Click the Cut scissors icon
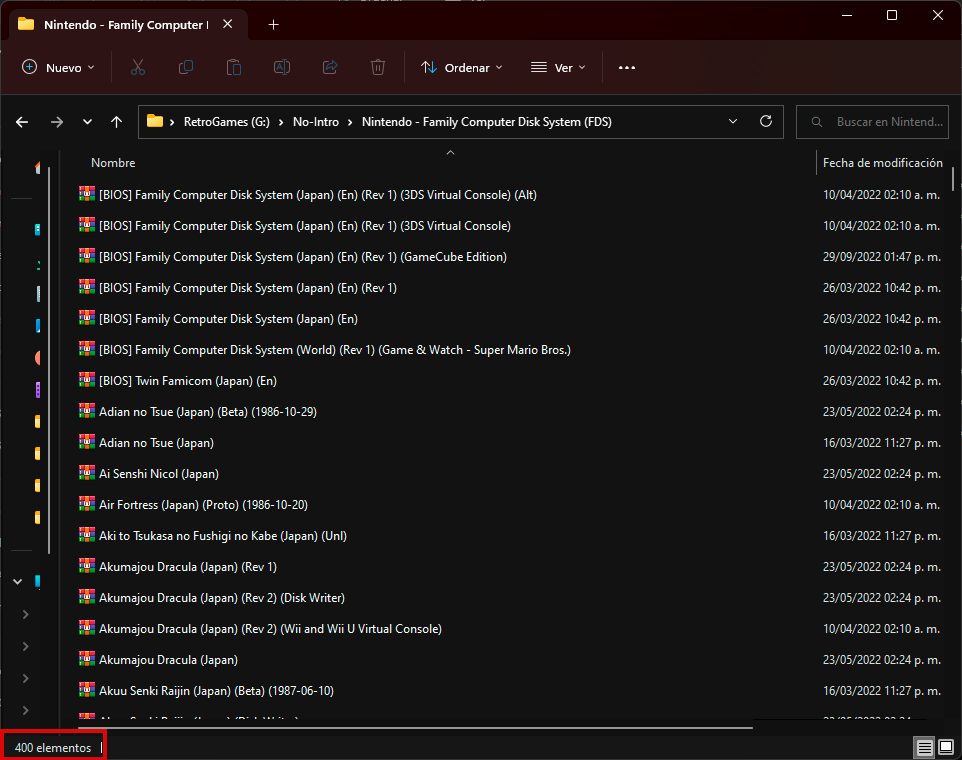The height and width of the screenshot is (760, 962). [137, 67]
